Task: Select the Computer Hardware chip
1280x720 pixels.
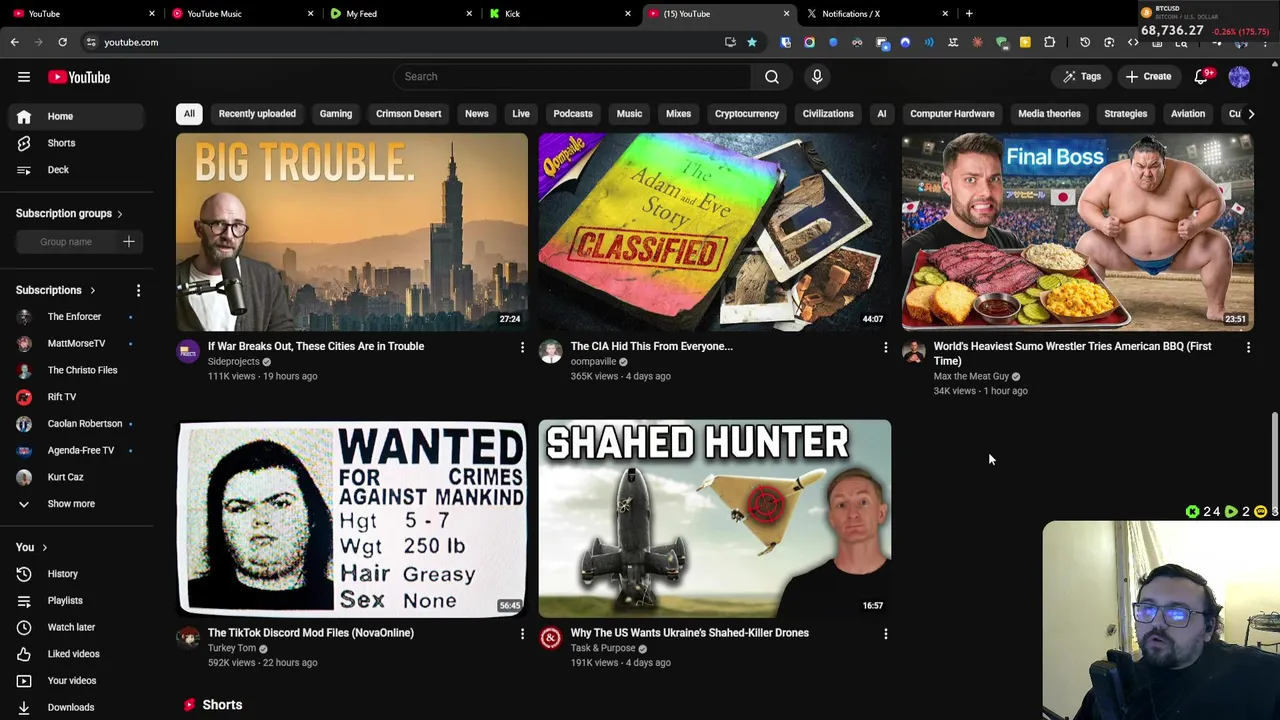Action: coord(952,114)
